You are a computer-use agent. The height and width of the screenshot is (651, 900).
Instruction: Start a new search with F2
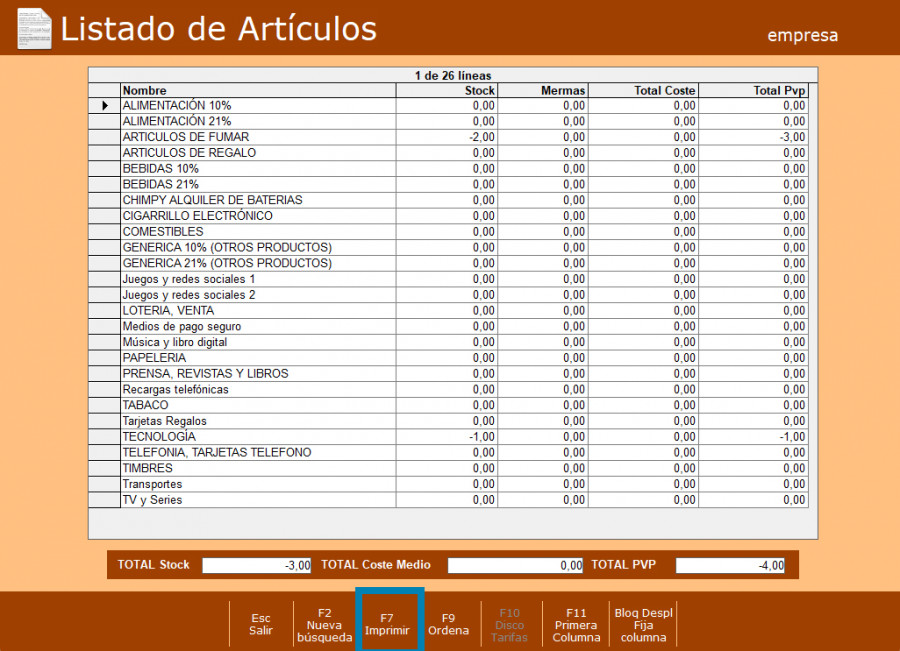[324, 625]
